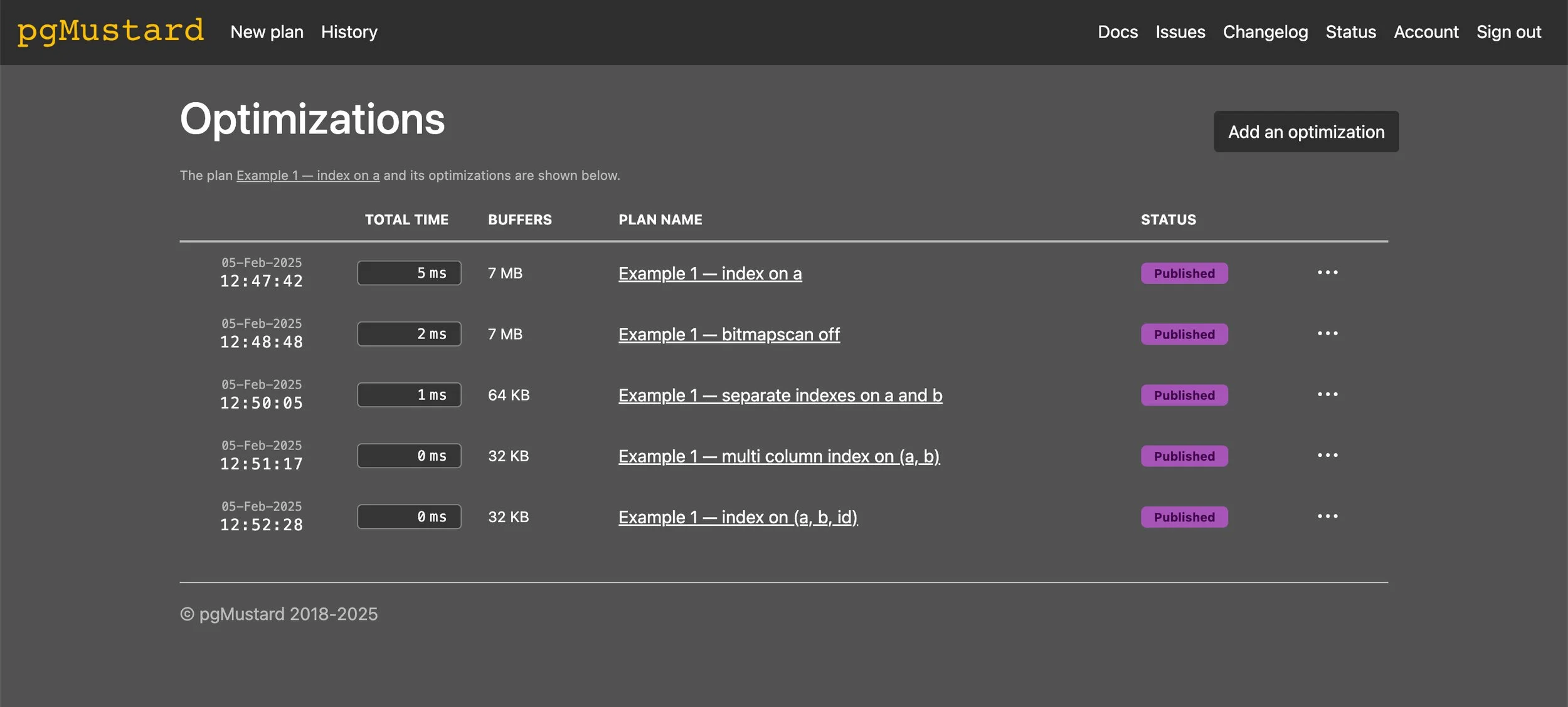Expand options for multi column index row

[1327, 455]
